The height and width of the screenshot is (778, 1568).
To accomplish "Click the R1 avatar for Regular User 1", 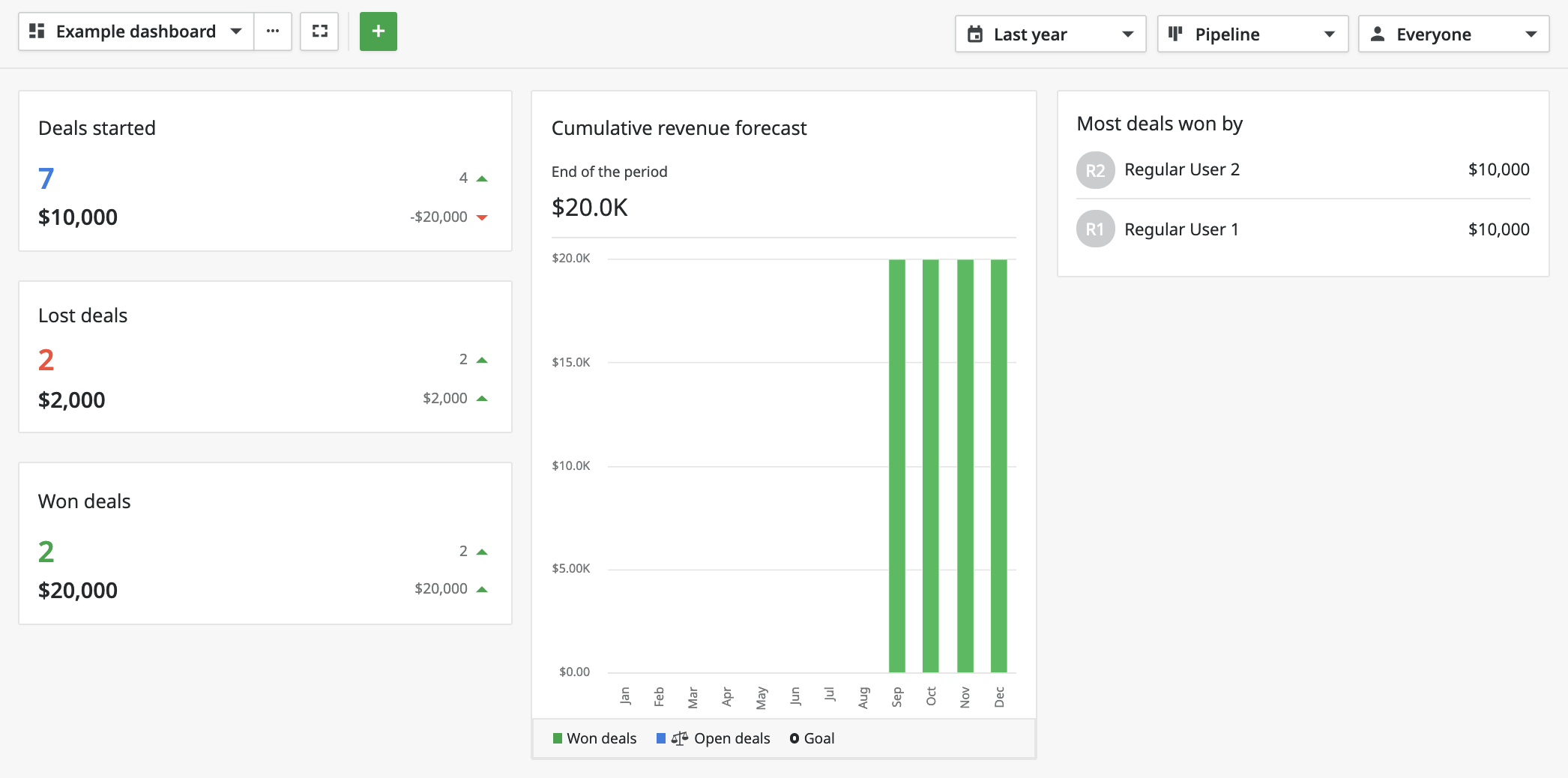I will (x=1095, y=229).
